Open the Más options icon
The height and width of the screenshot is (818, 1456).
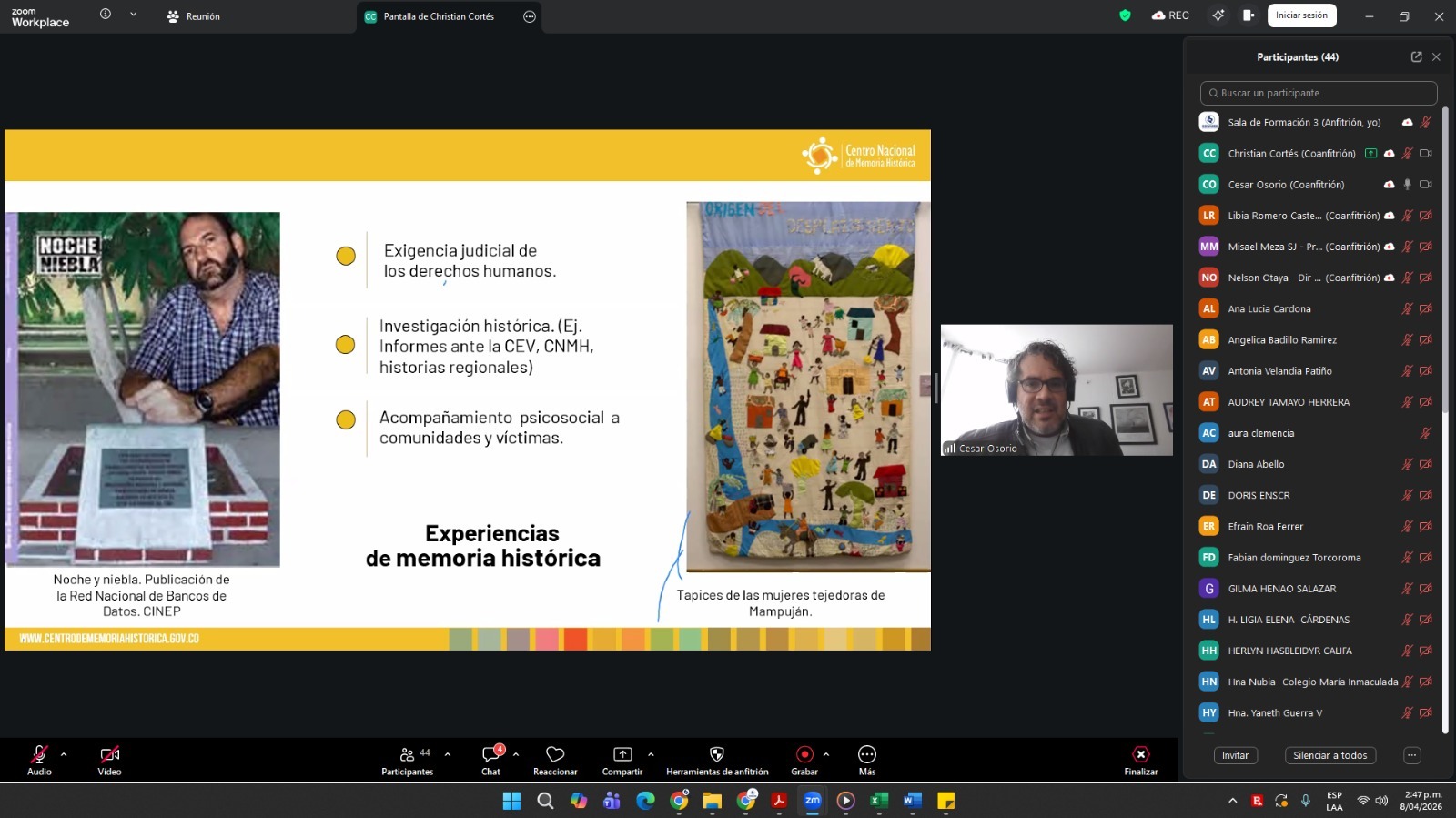[867, 755]
